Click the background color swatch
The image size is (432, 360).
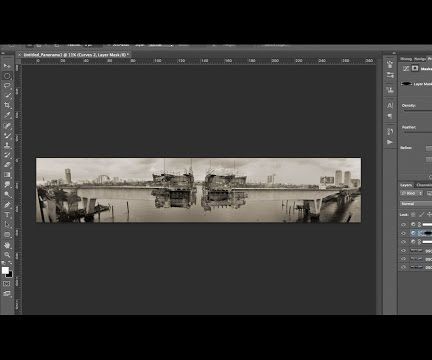(10, 275)
